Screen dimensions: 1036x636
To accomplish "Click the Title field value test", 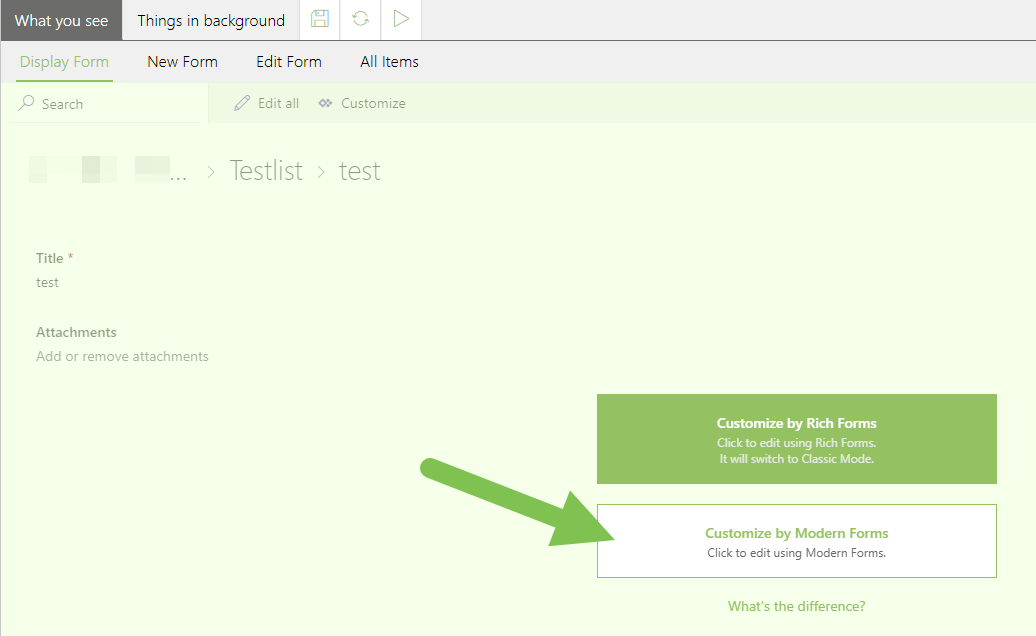I will (47, 283).
